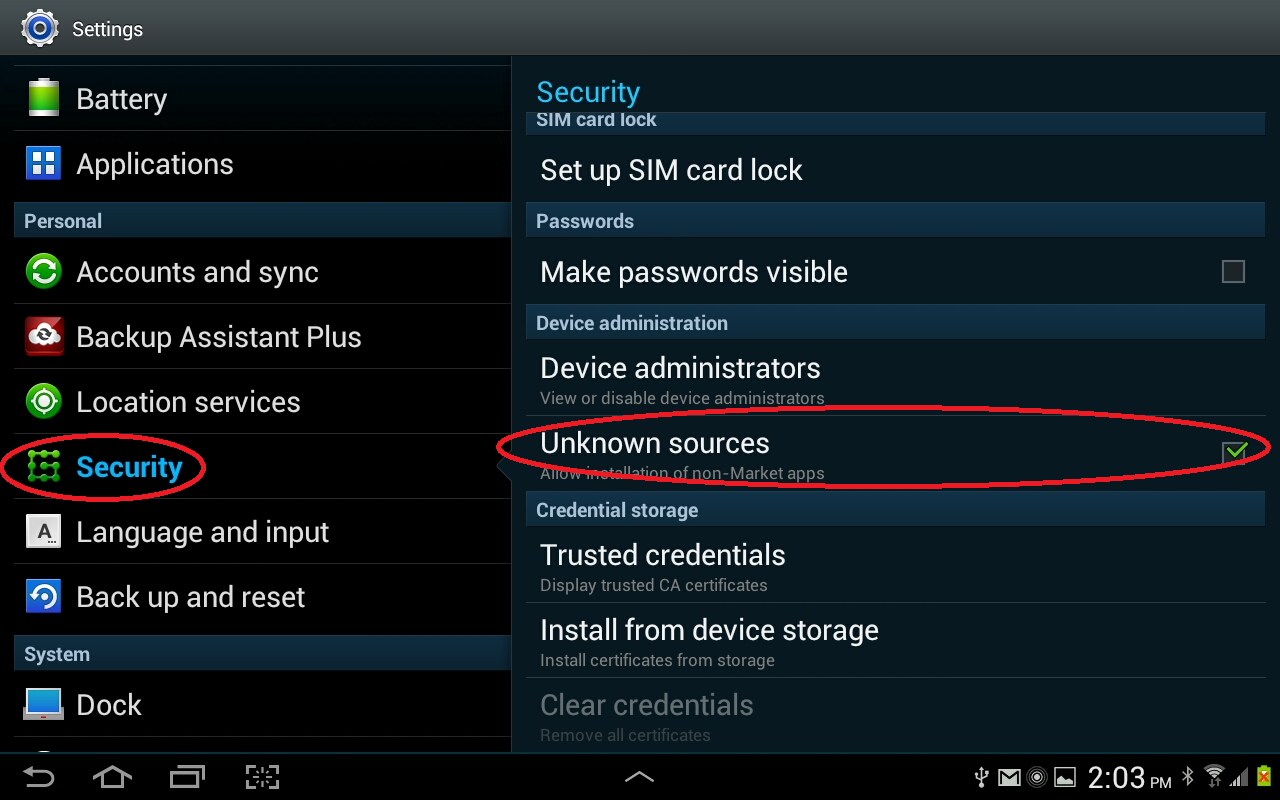Tap the Language and input icon
Image resolution: width=1280 pixels, height=800 pixels.
(44, 532)
